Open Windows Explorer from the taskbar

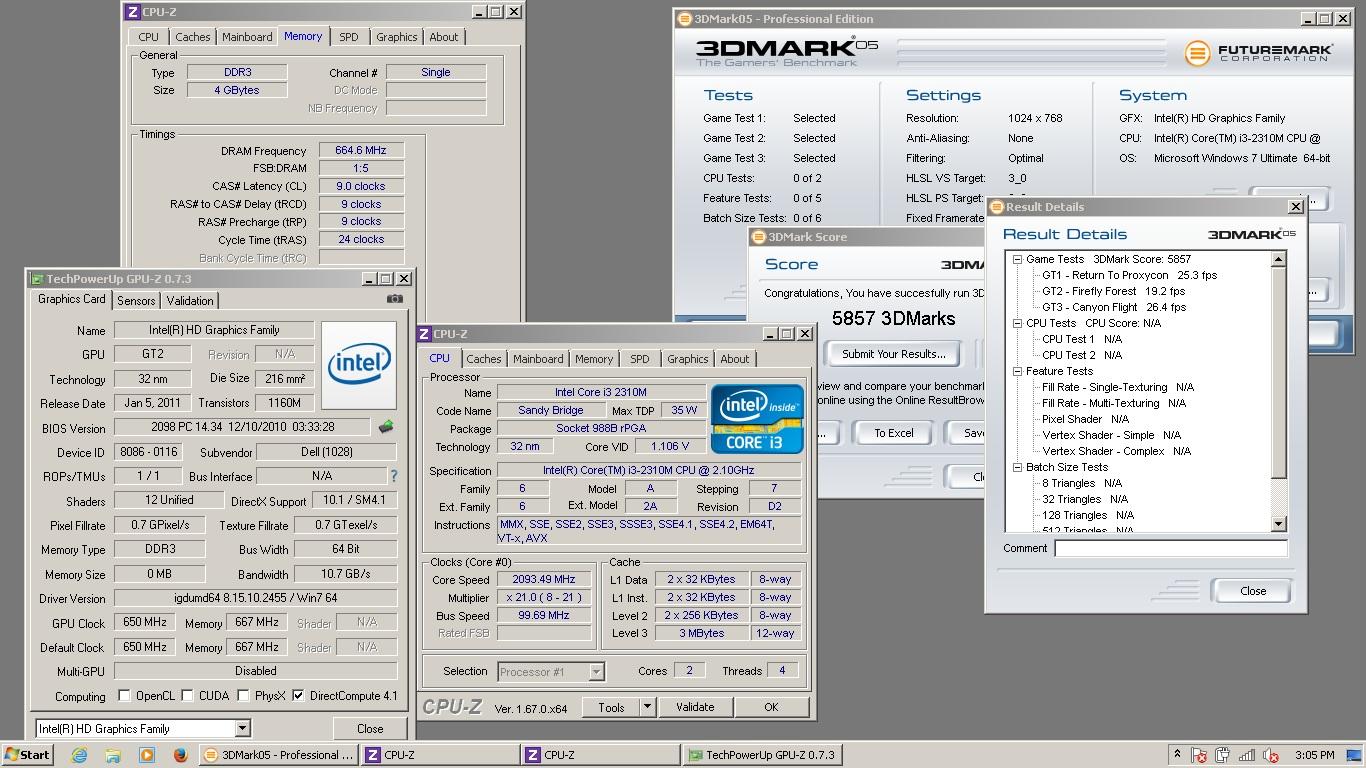[113, 755]
